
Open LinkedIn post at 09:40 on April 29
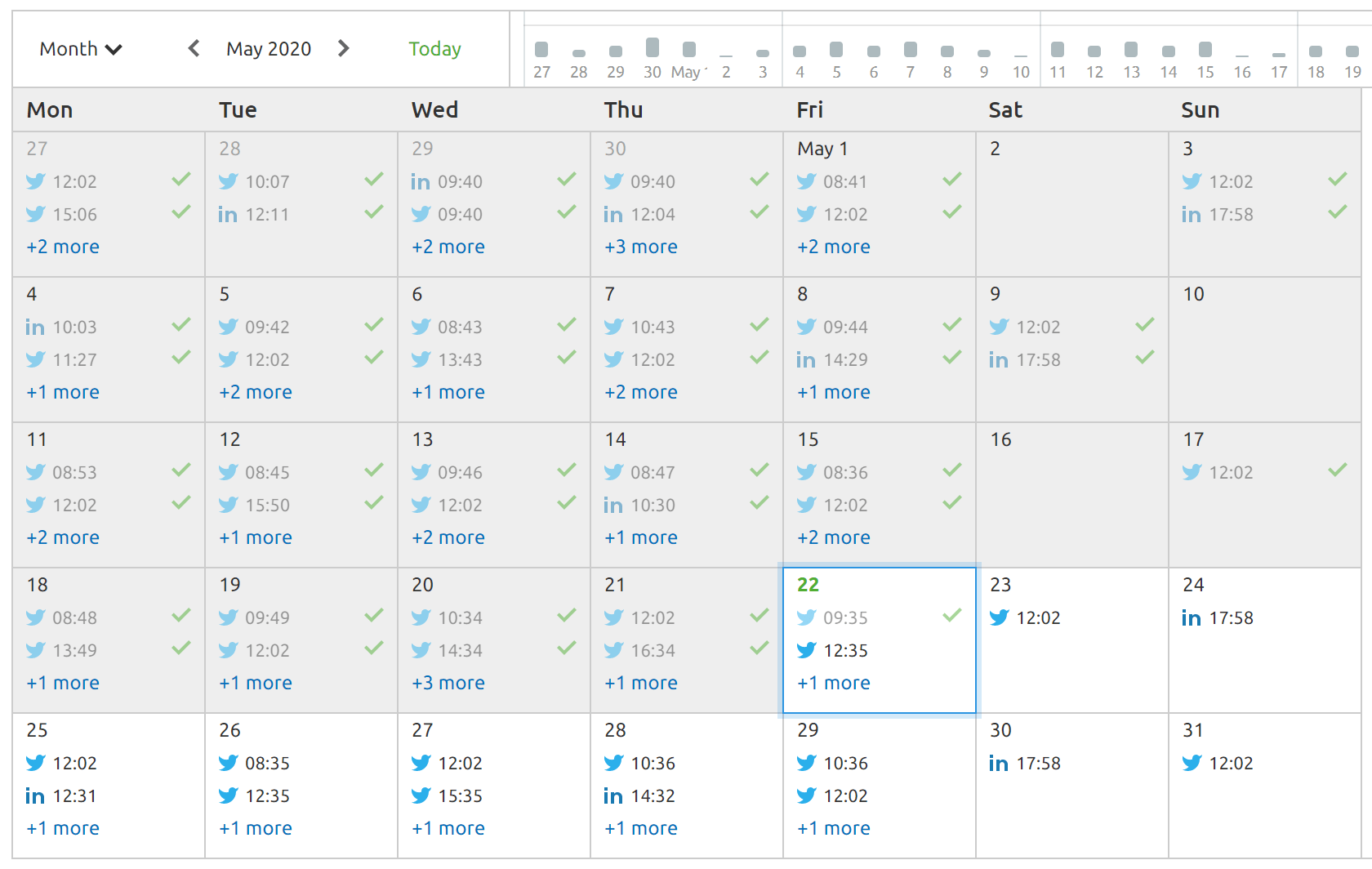coord(447,181)
